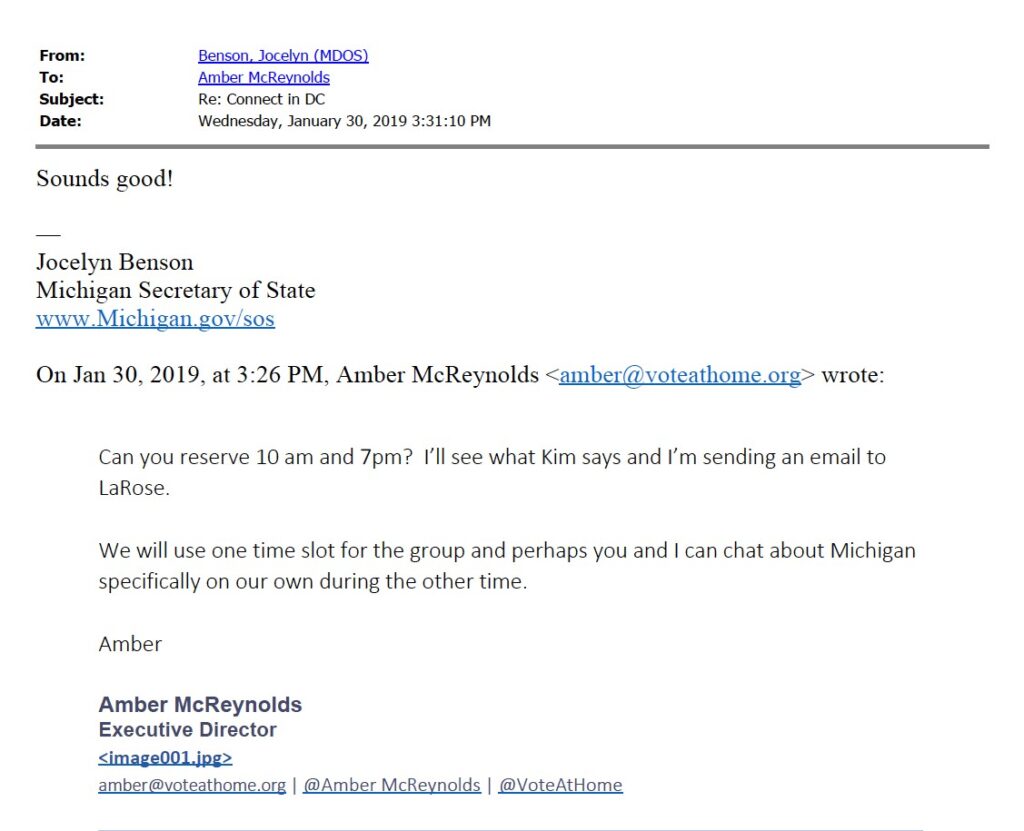Click the "Jocelyn Benson" signature name
The image size is (1024, 831).
pyautogui.click(x=115, y=263)
